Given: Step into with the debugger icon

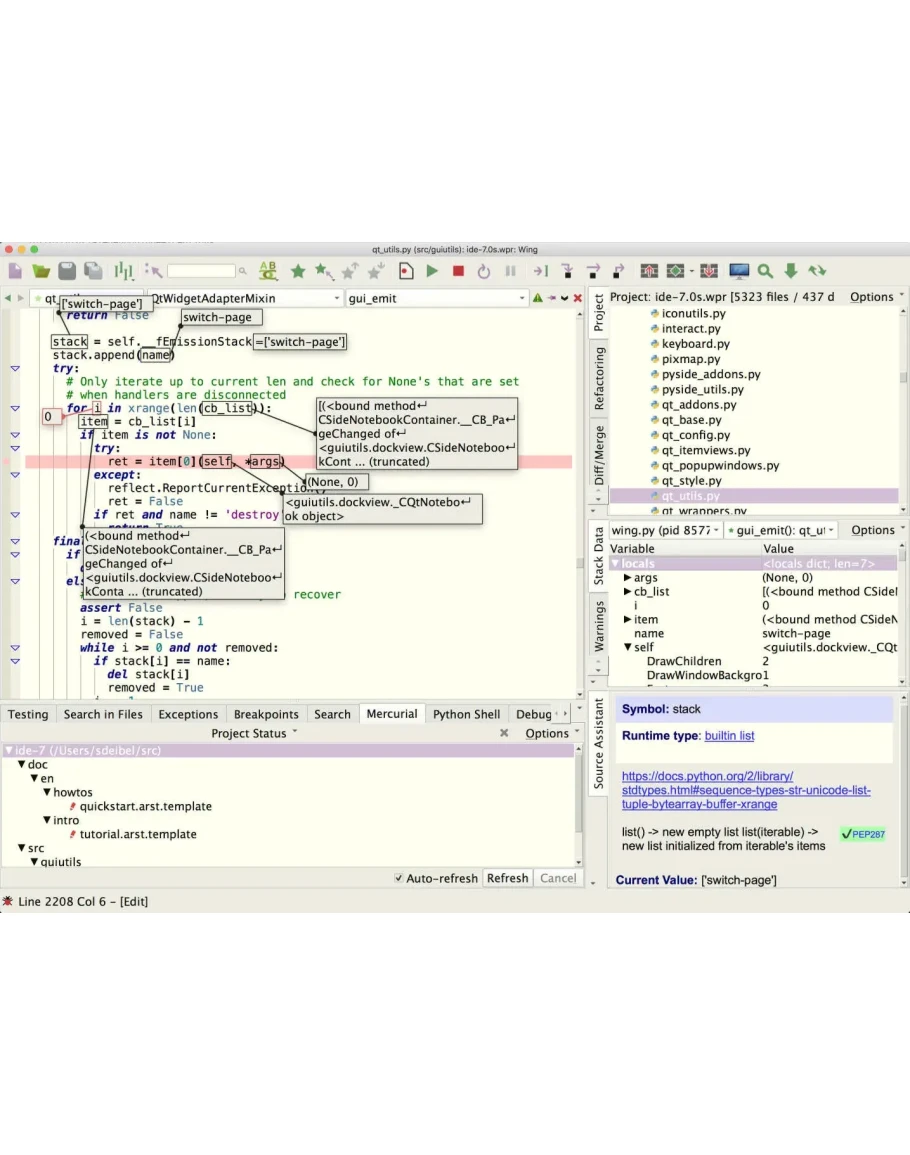Looking at the screenshot, I should click(x=567, y=271).
